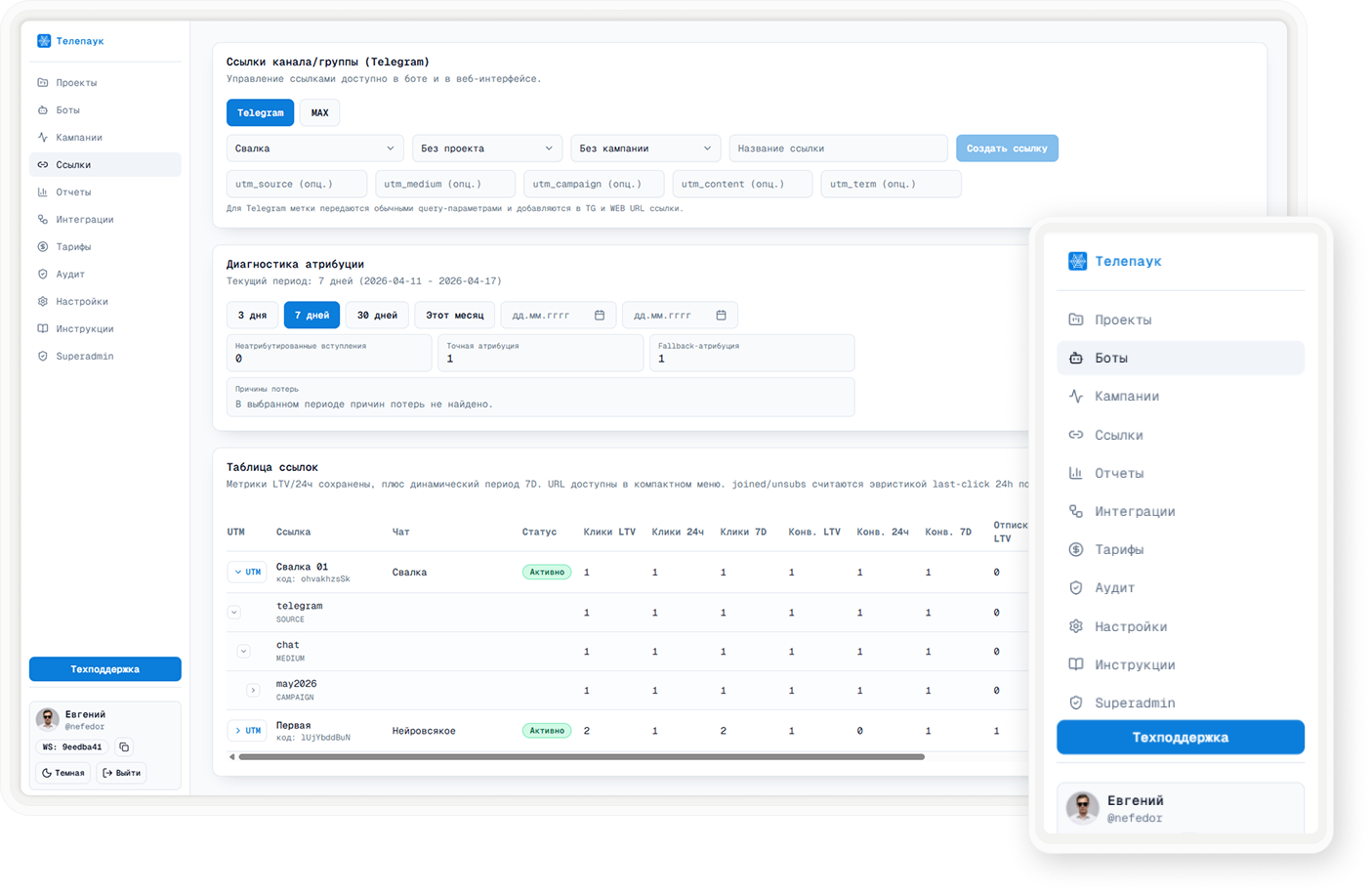Image resolution: width=1372 pixels, height=894 pixels.
Task: Select the Этот месяц period
Action: (454, 316)
